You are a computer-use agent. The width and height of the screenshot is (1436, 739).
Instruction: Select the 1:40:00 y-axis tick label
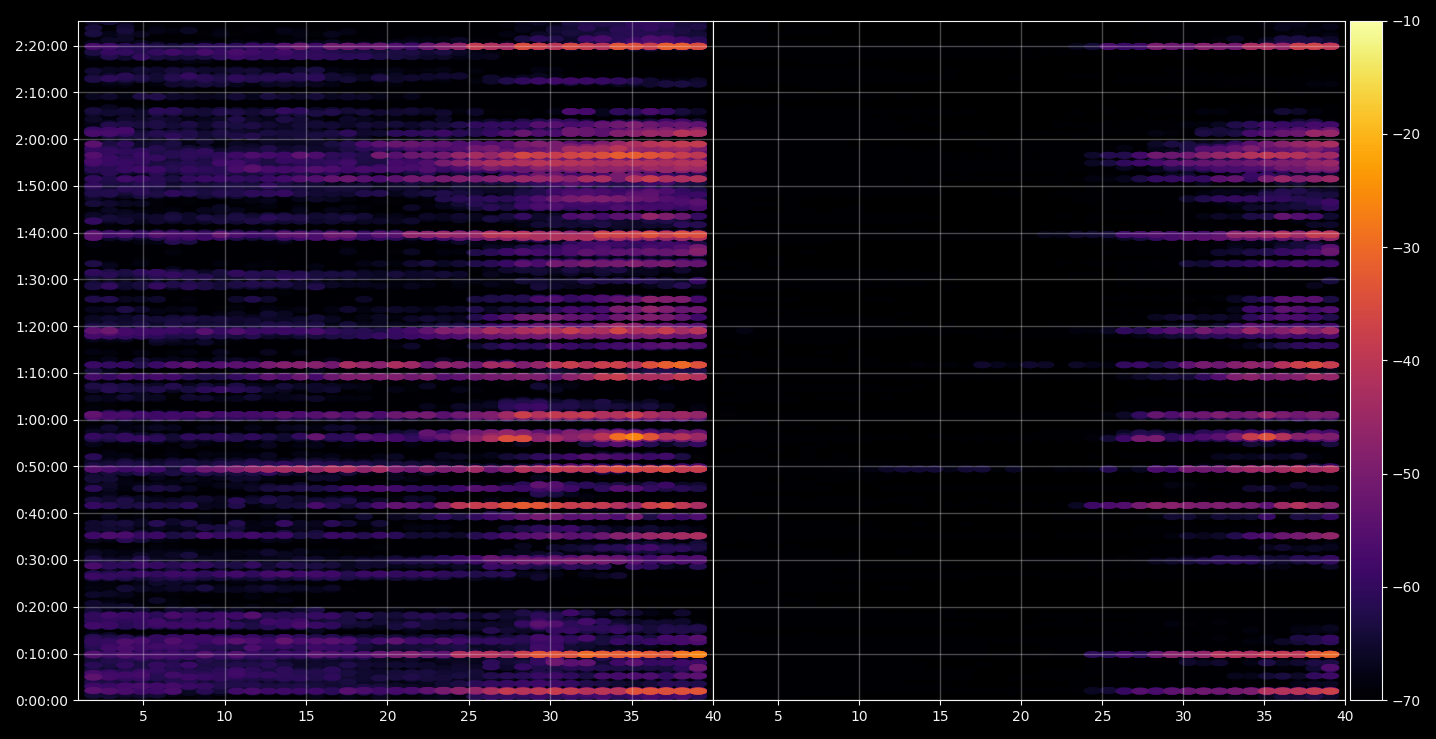point(42,233)
